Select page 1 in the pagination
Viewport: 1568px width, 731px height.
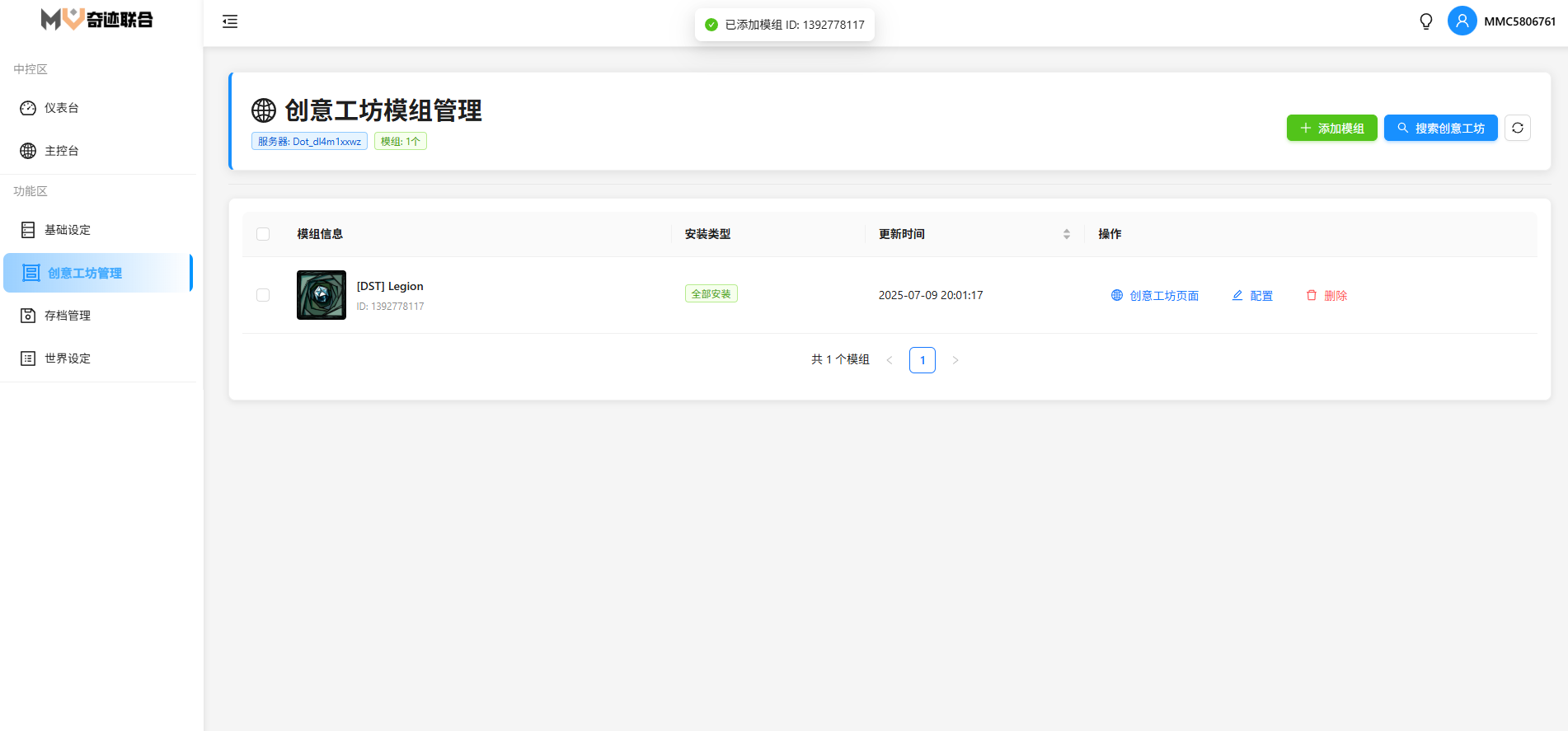tap(922, 360)
